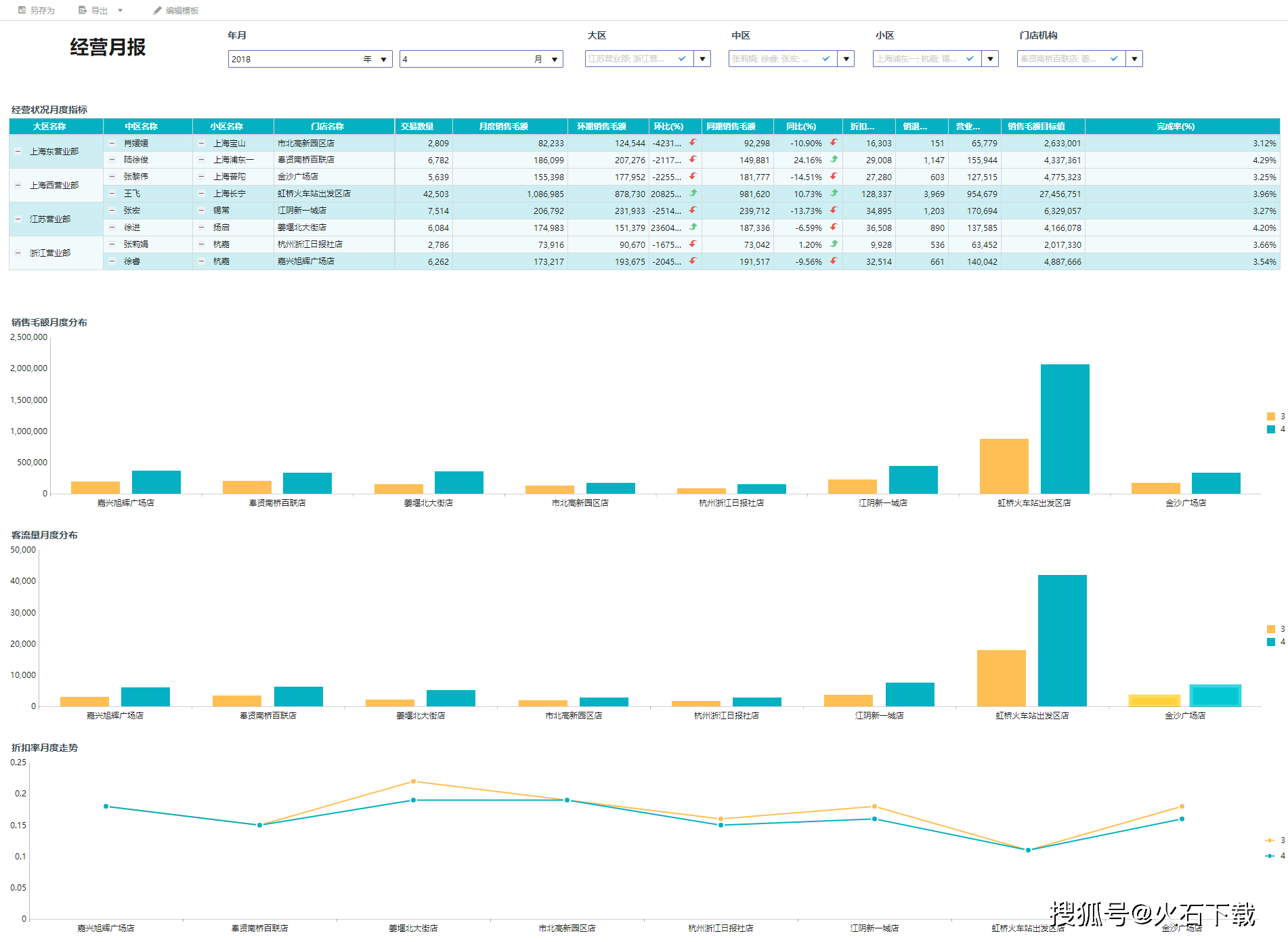This screenshot has width=1288, height=942.
Task: Click the red down arrow beside 同比 -9.56%
Action: coord(834,261)
